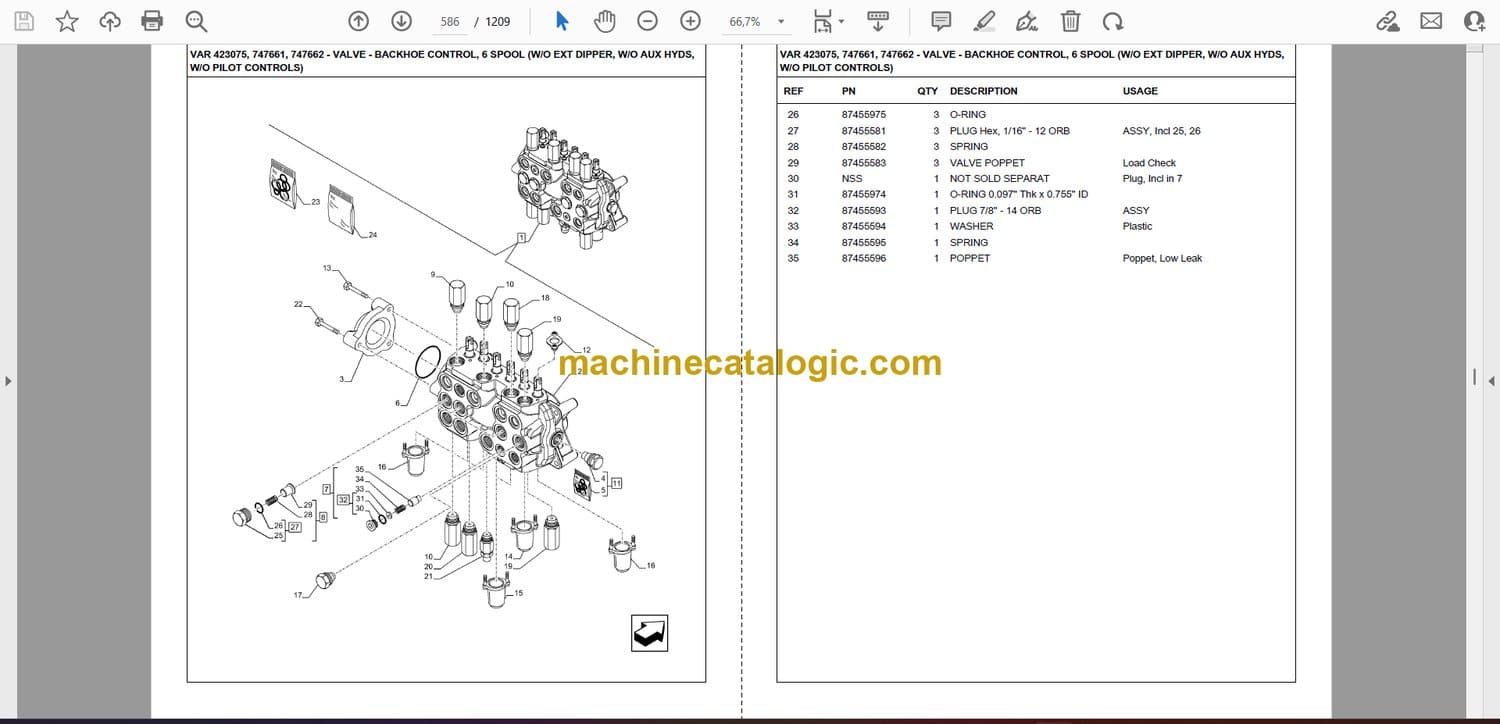Screen dimensions: 1500x724
Task: Select part number 87455595
Action: [x=864, y=242]
